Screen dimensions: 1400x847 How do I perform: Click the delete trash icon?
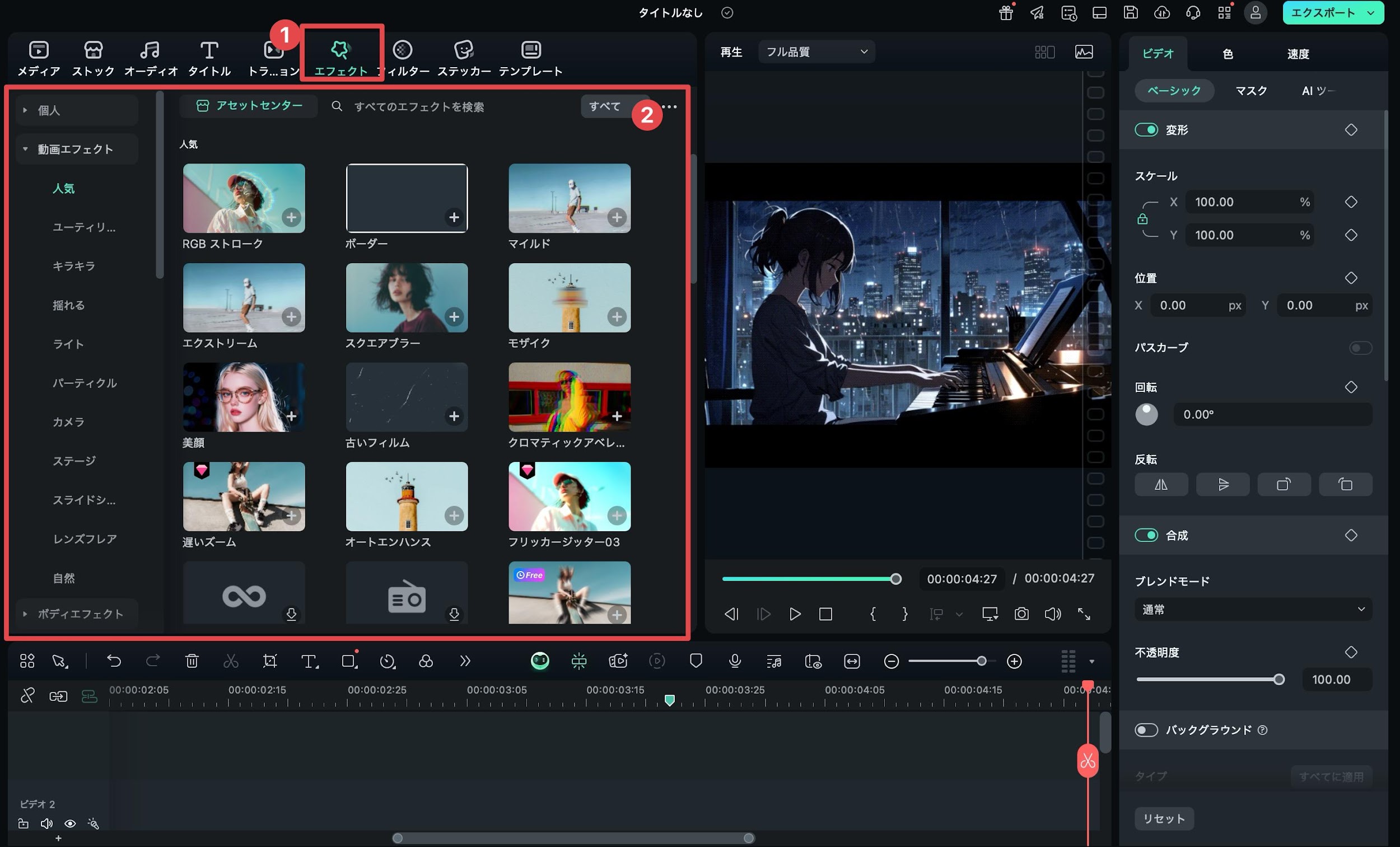click(x=192, y=661)
